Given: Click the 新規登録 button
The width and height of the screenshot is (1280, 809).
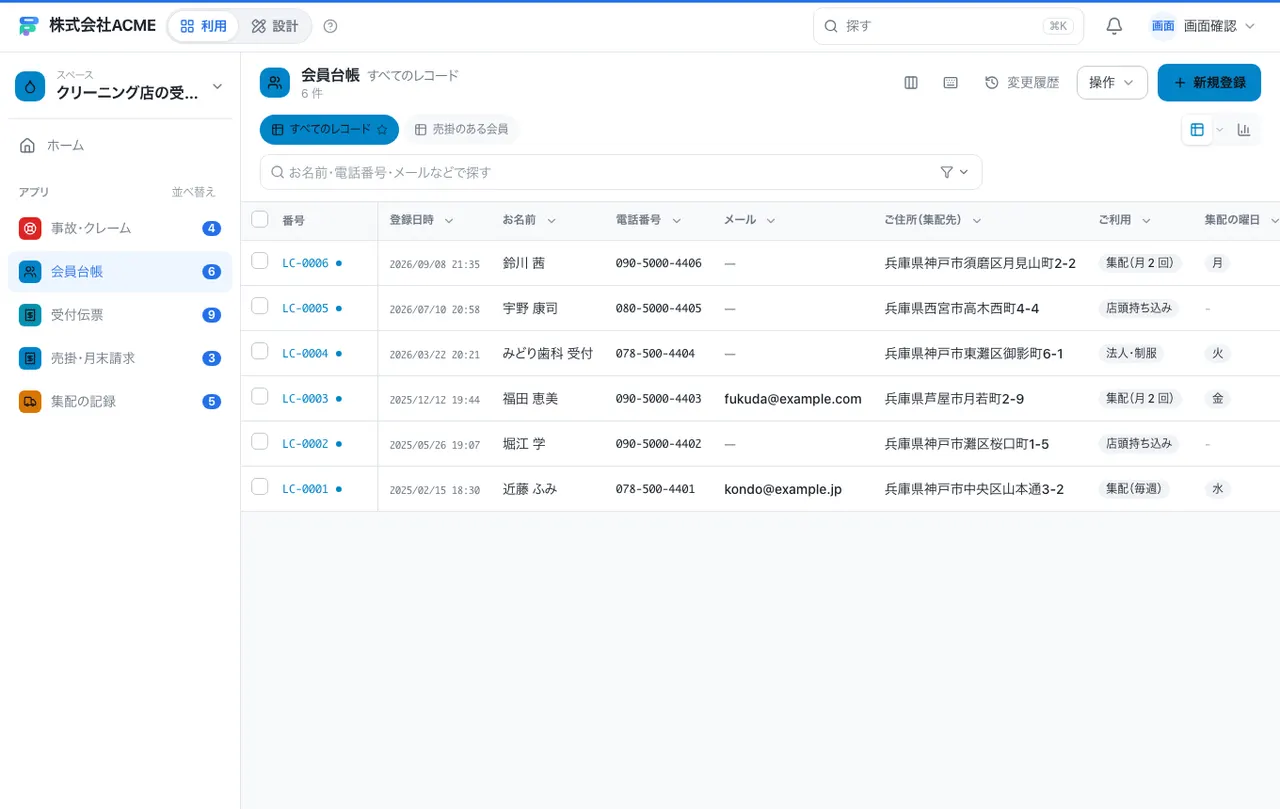Looking at the screenshot, I should coord(1209,83).
